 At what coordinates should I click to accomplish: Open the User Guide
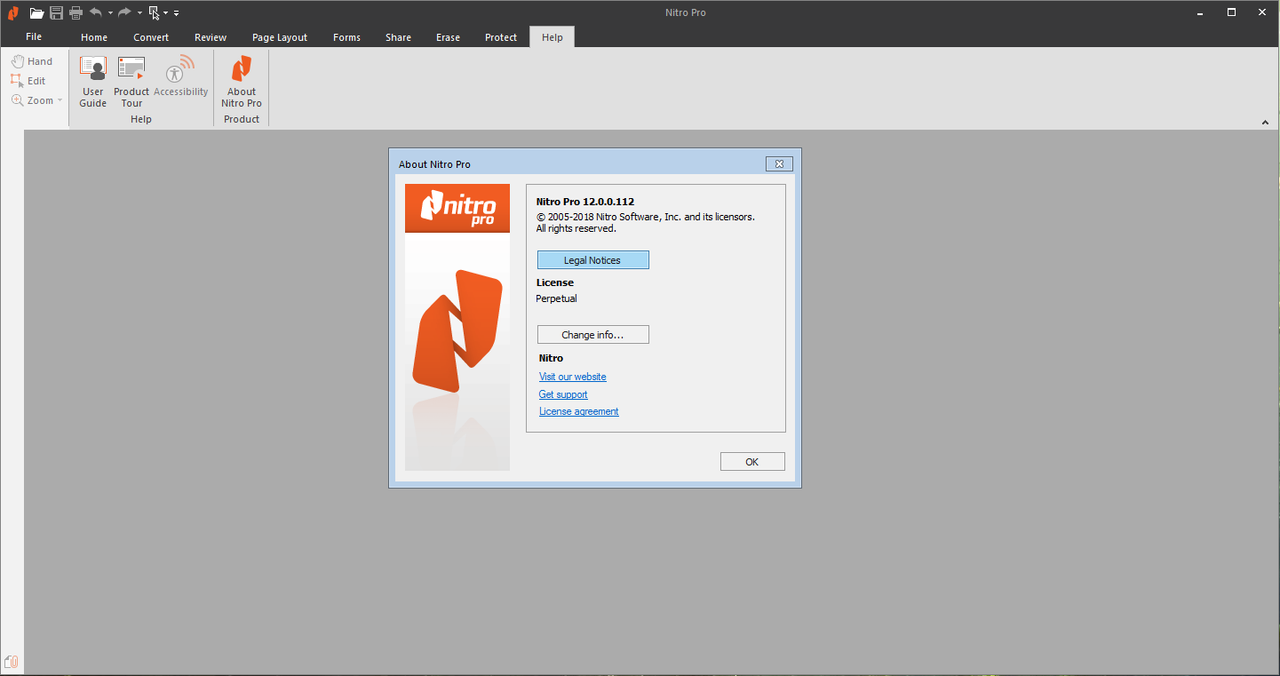click(x=93, y=82)
